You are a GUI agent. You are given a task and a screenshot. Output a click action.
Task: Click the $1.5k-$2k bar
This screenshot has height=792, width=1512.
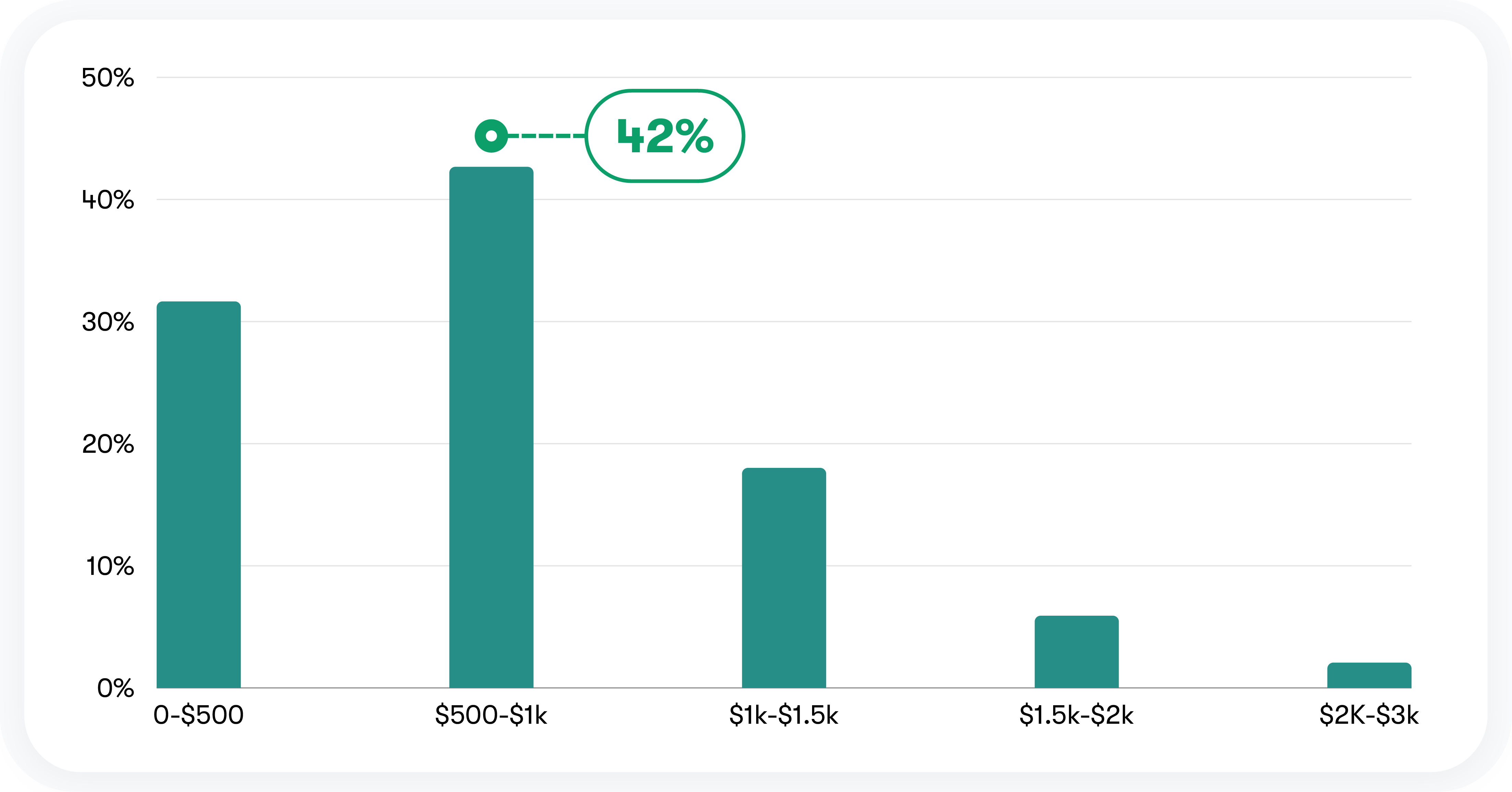coord(1076,652)
